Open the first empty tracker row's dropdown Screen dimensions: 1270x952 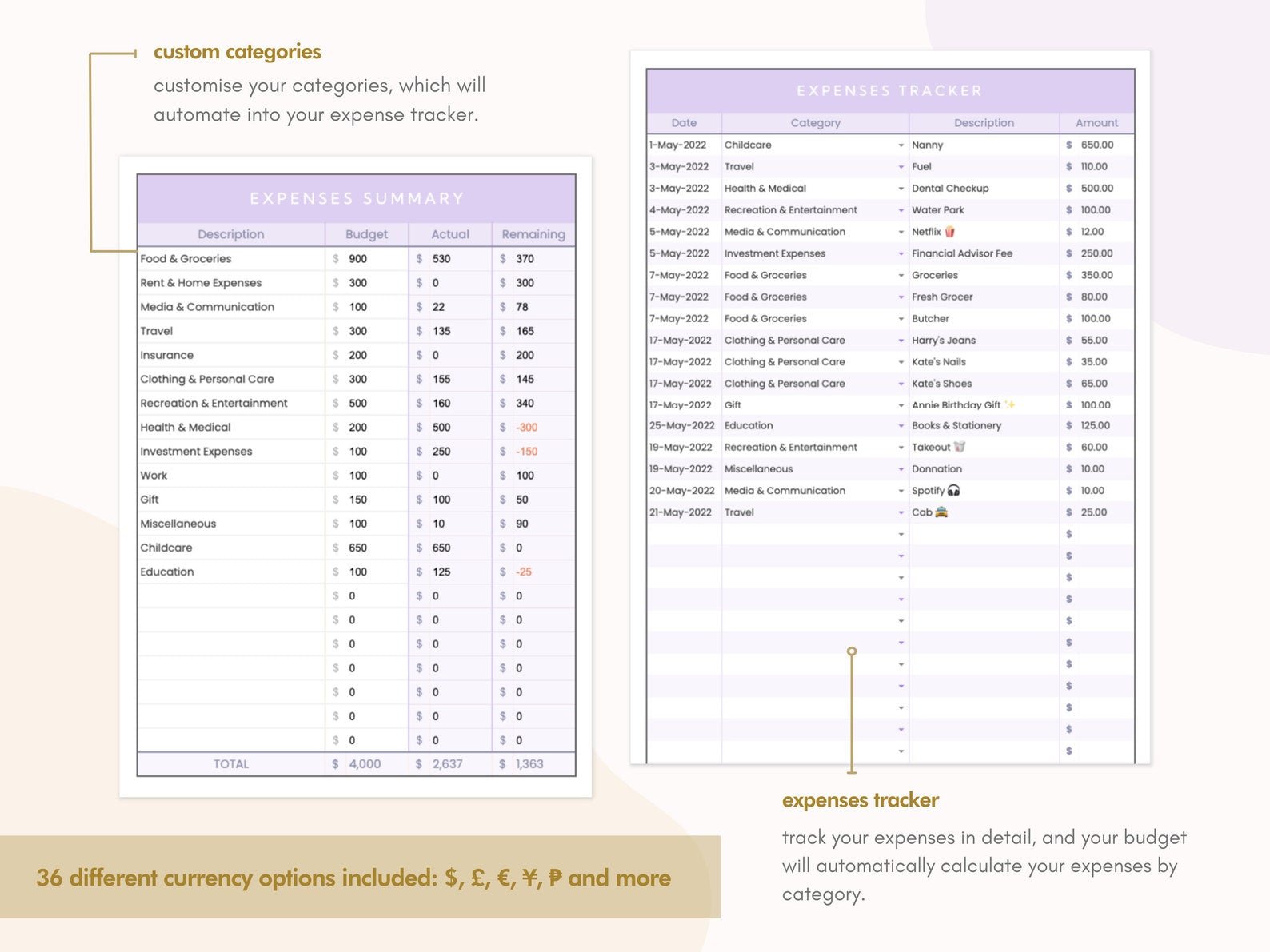[901, 534]
